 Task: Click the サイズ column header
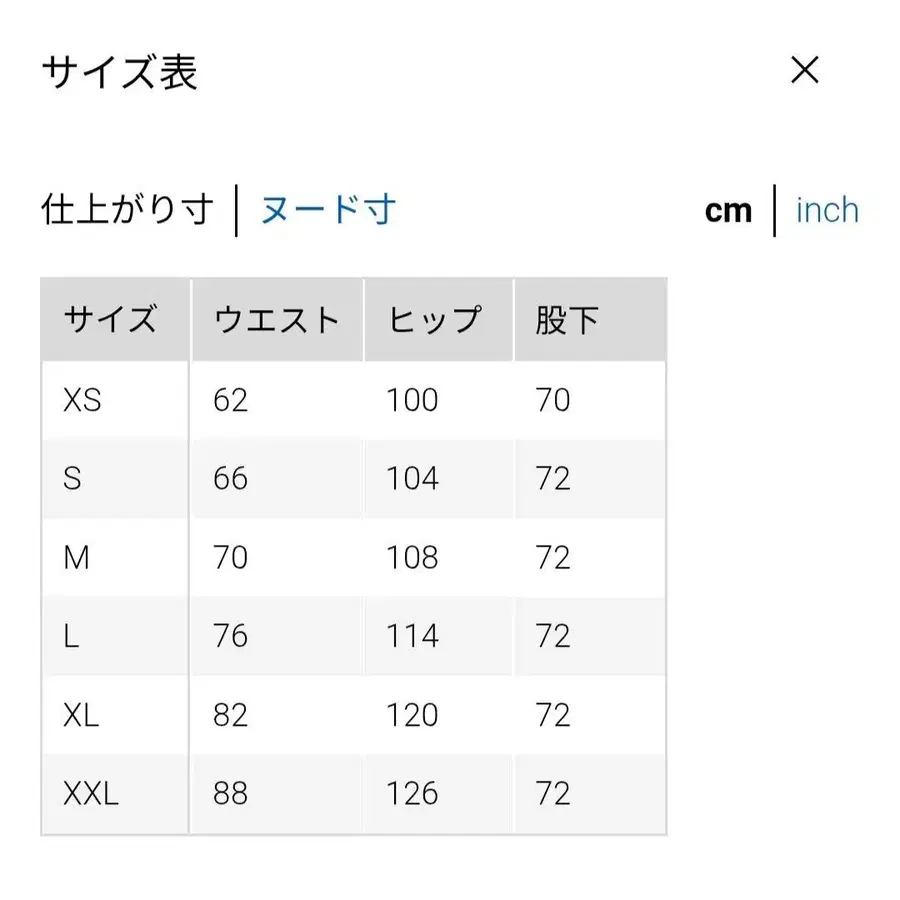(113, 320)
